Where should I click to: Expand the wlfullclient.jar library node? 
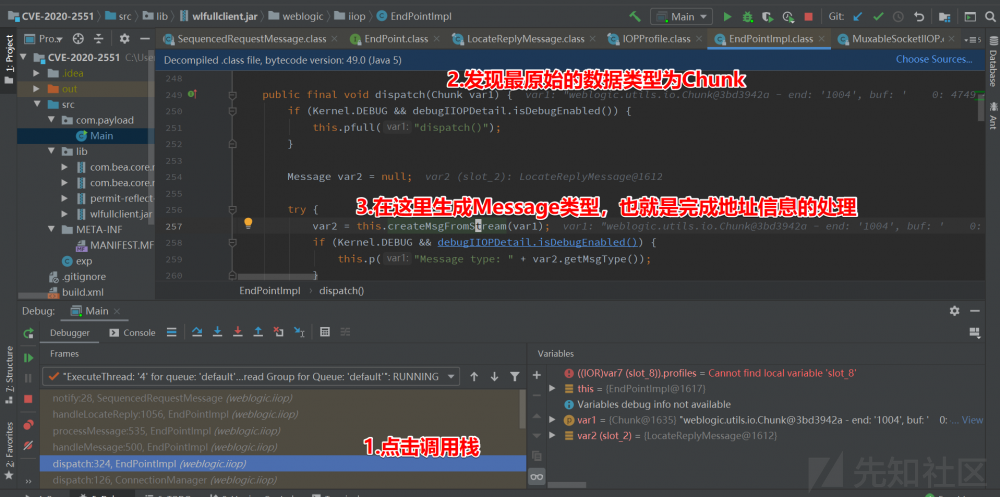(64, 214)
